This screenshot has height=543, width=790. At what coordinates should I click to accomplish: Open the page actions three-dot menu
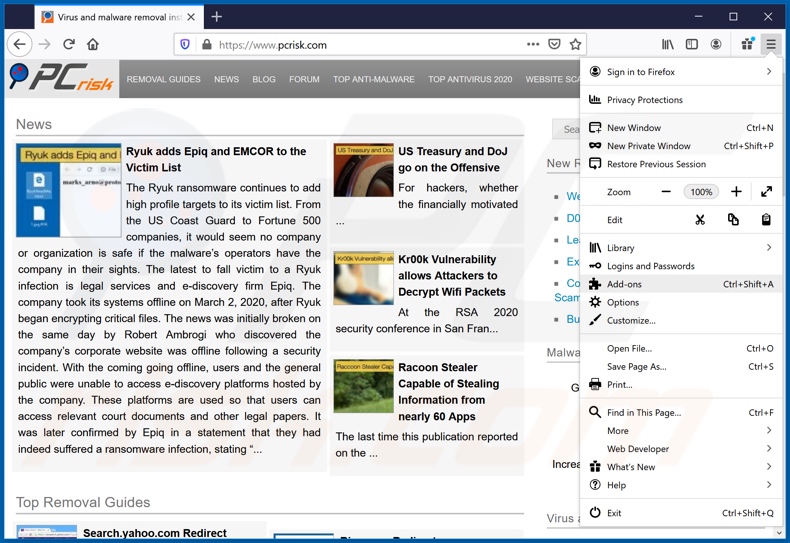[x=533, y=45]
